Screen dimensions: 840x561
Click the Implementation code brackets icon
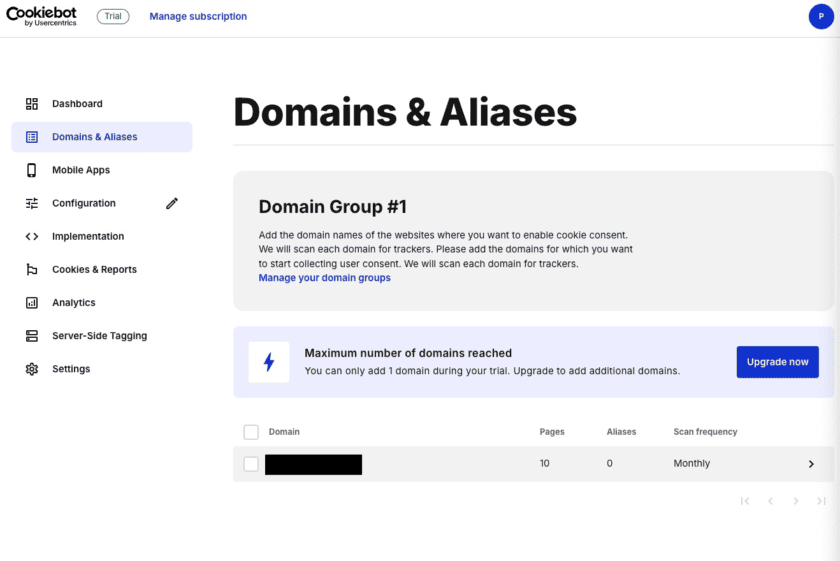pos(32,237)
